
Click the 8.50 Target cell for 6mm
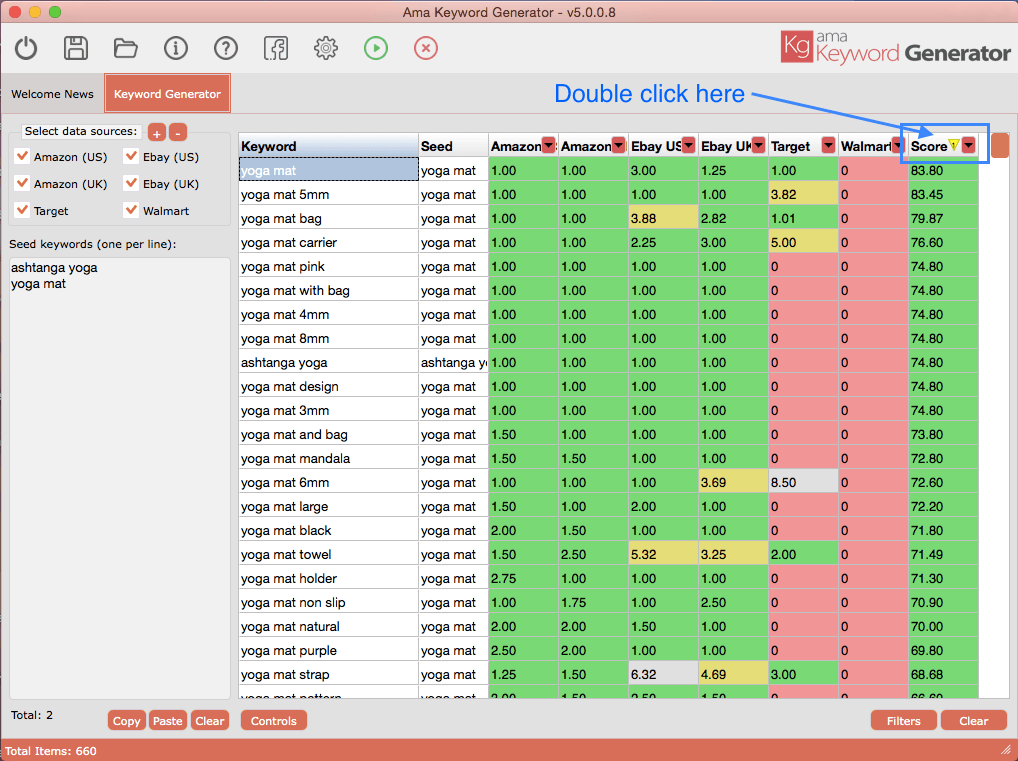803,482
